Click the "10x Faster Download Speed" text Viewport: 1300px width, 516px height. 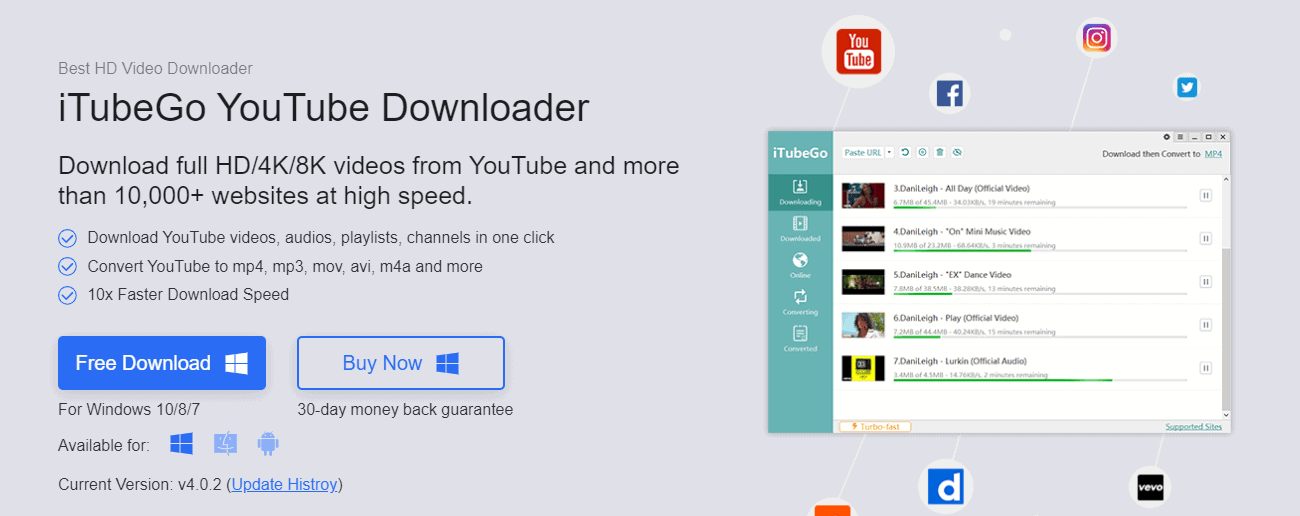(188, 294)
